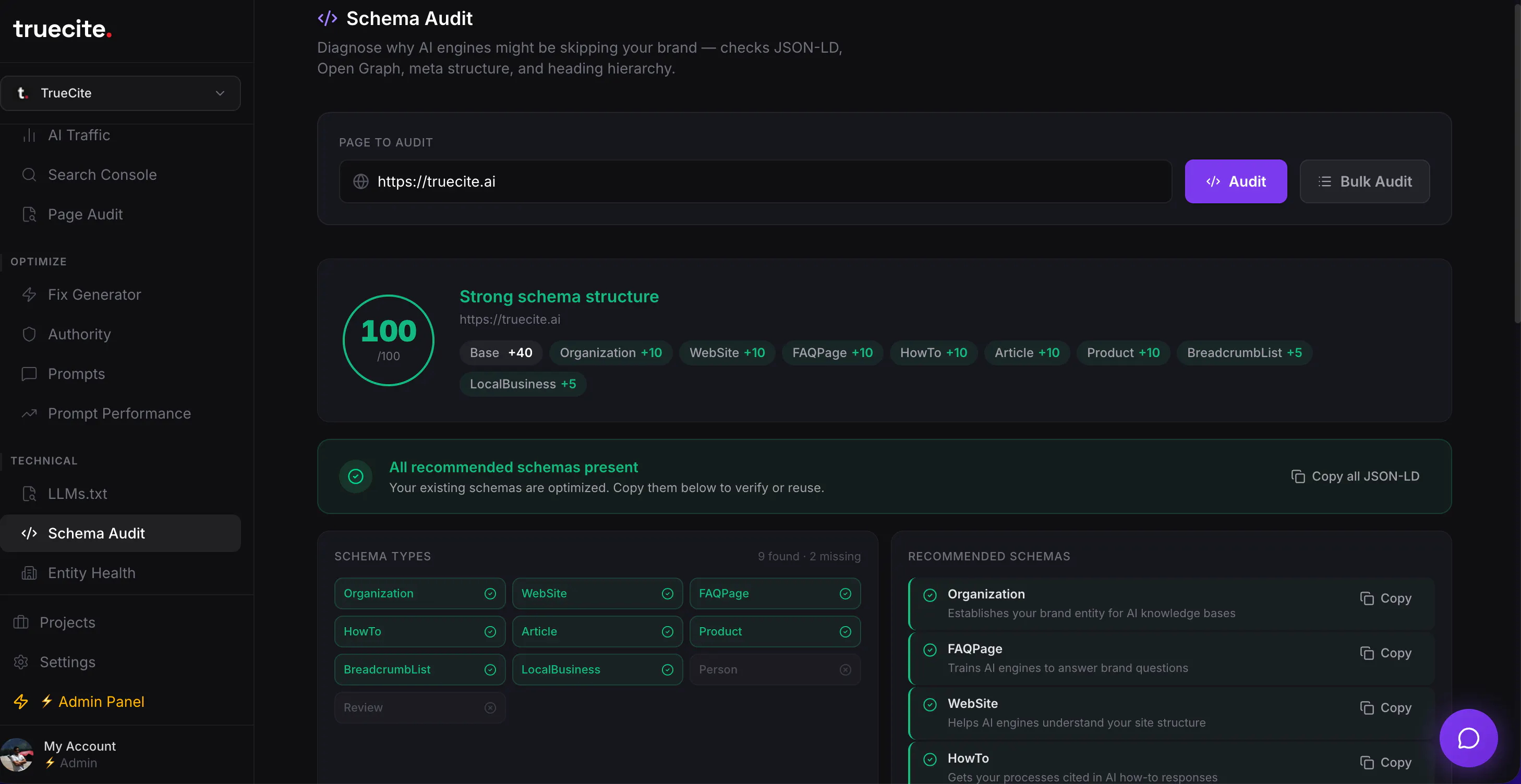Screen dimensions: 1521x784
Task: Click the Strong schema structure heading
Action: tap(559, 296)
